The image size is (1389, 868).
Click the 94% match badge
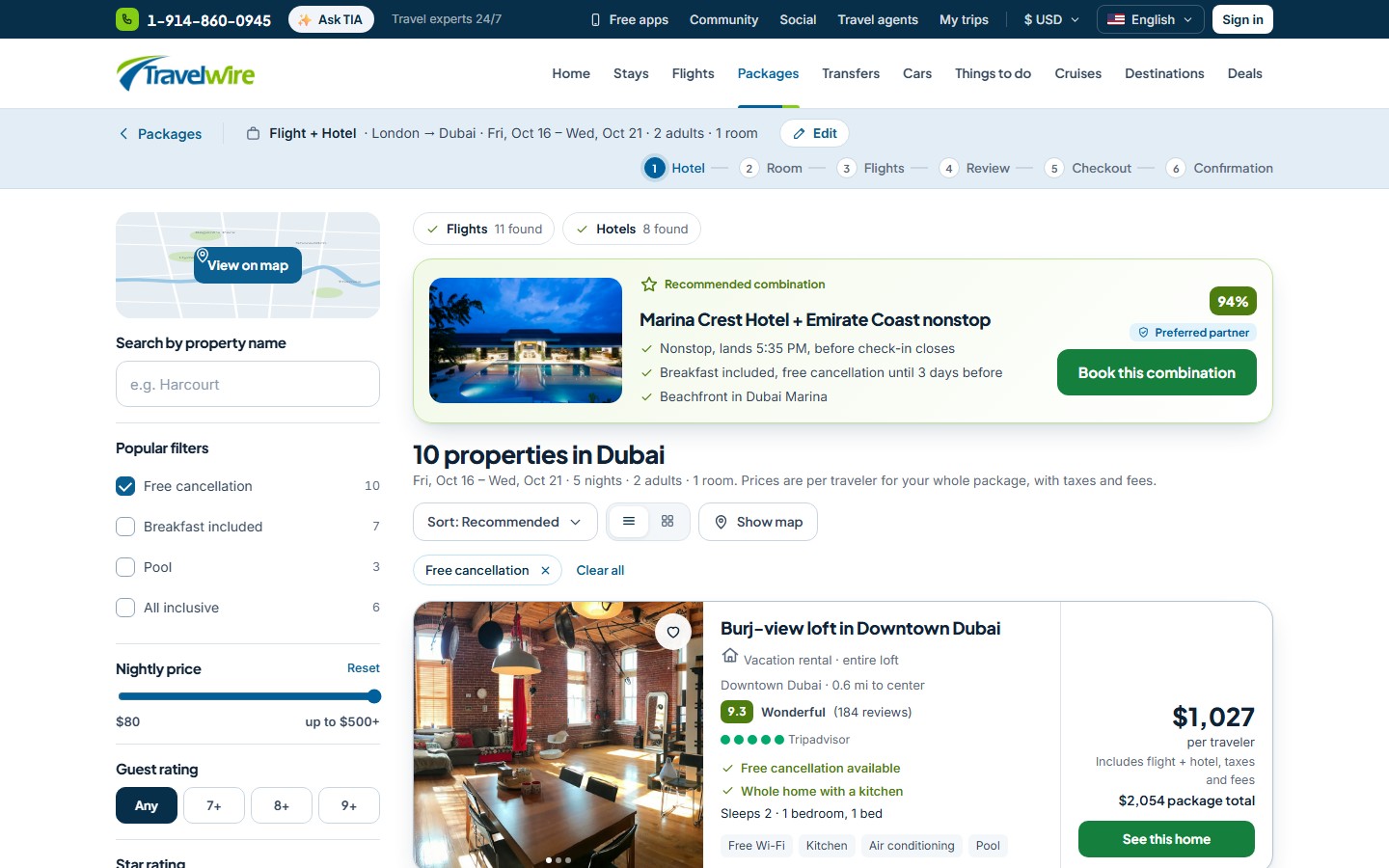[x=1233, y=301]
